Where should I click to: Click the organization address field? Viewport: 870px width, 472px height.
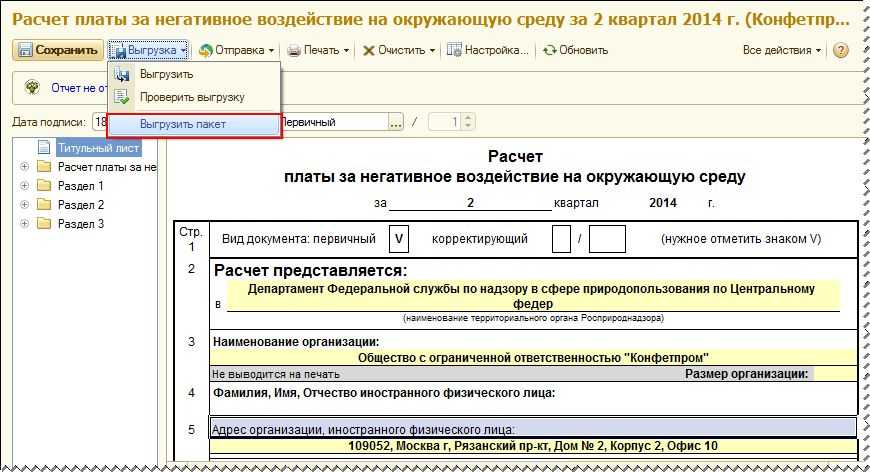tap(534, 445)
